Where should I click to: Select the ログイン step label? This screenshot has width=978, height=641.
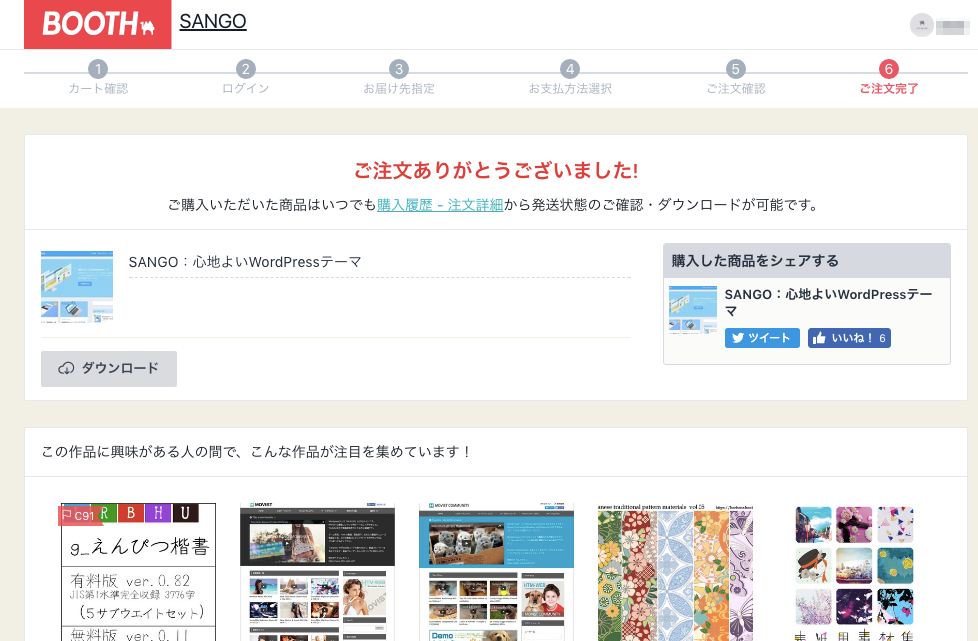[x=246, y=89]
